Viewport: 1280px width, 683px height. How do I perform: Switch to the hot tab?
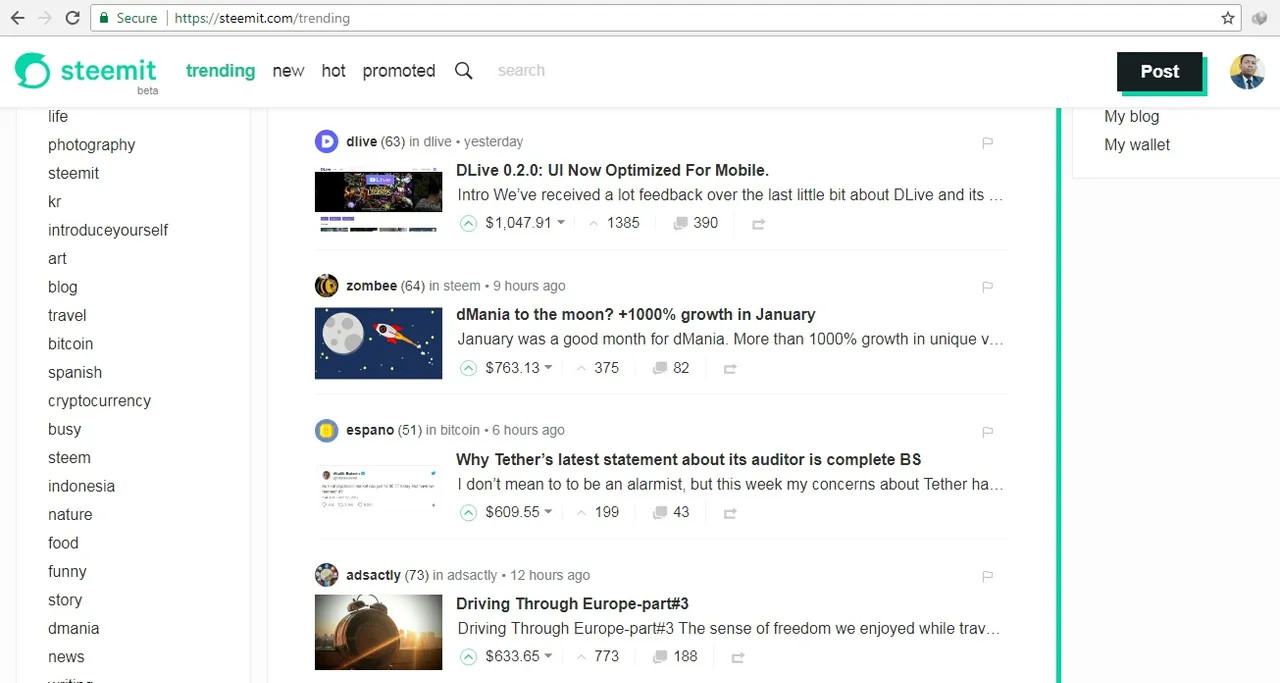click(333, 71)
